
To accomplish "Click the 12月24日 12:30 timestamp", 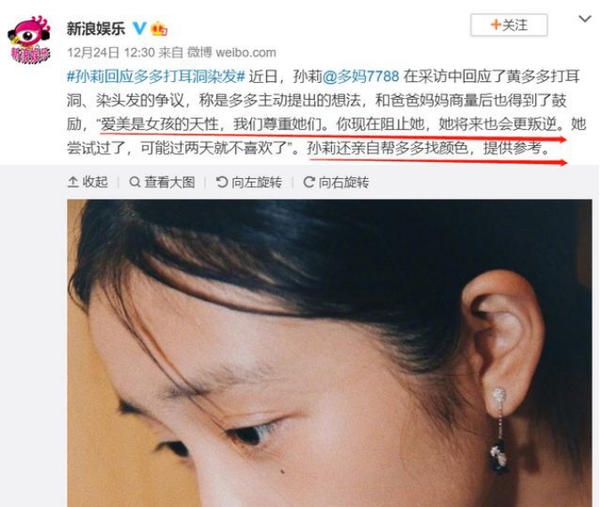I will [x=111, y=52].
